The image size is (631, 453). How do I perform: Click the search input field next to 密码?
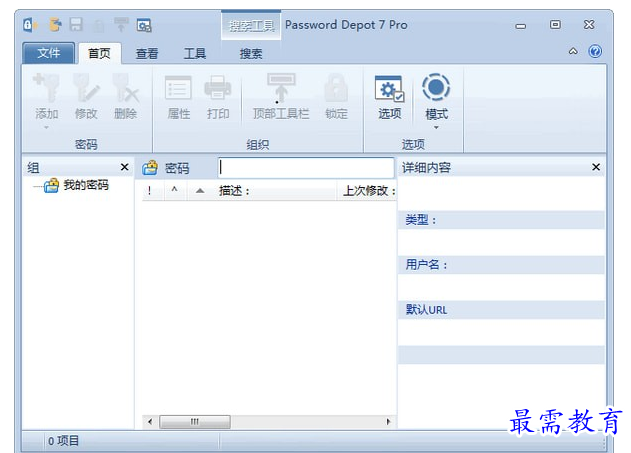click(306, 167)
